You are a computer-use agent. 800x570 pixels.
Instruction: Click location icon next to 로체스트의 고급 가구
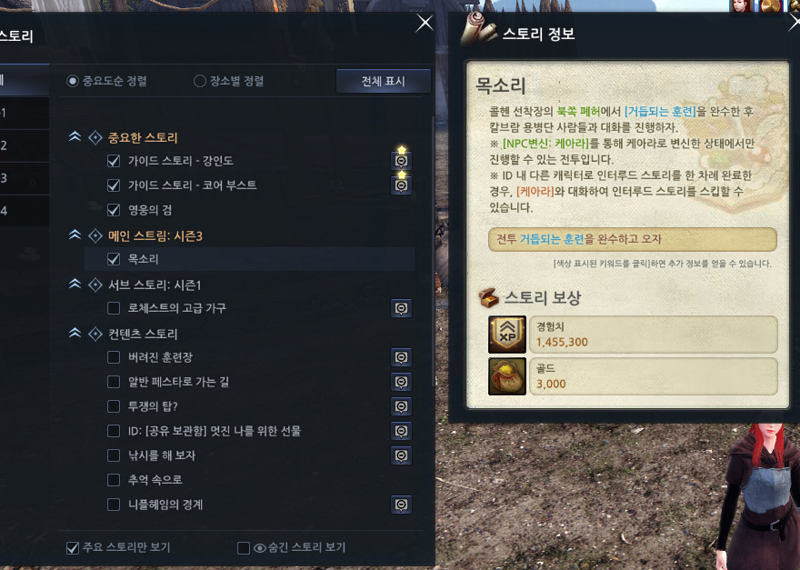click(x=402, y=308)
